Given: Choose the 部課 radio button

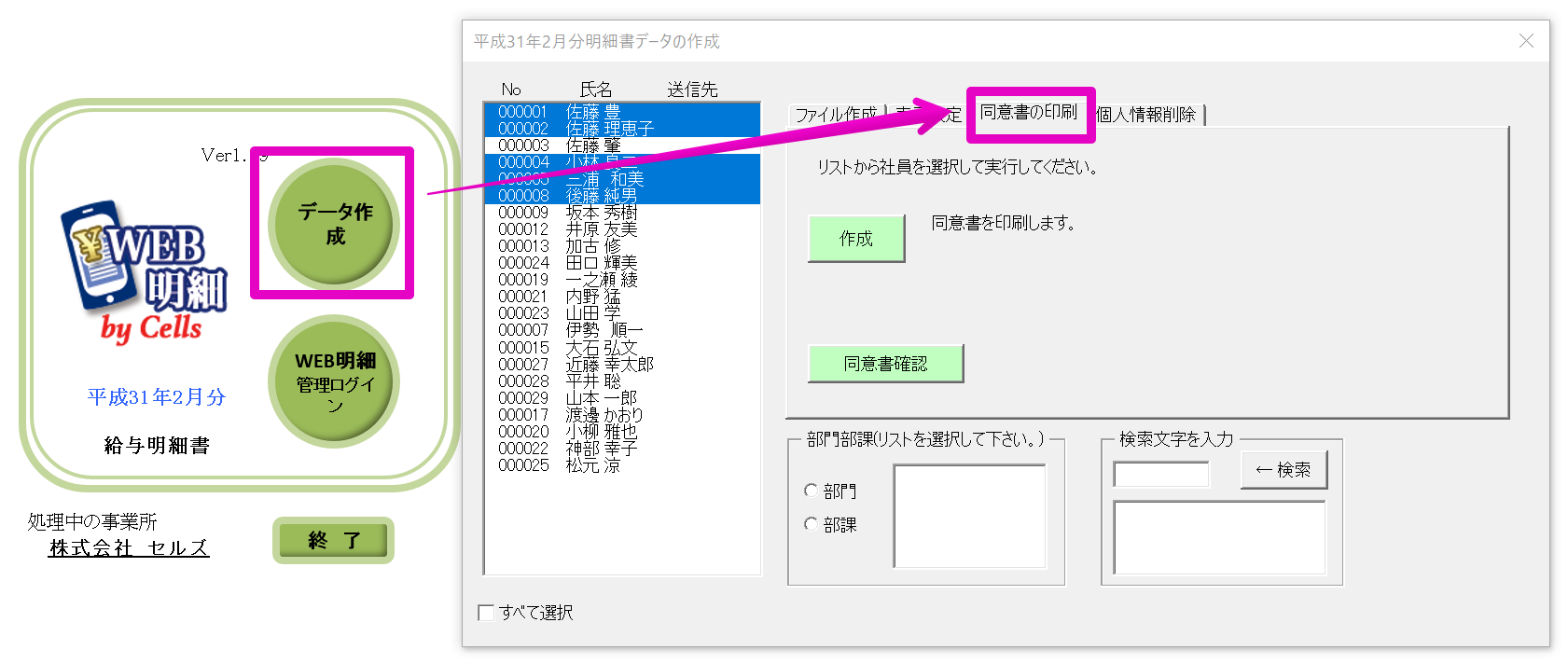Looking at the screenshot, I should pos(811,524).
